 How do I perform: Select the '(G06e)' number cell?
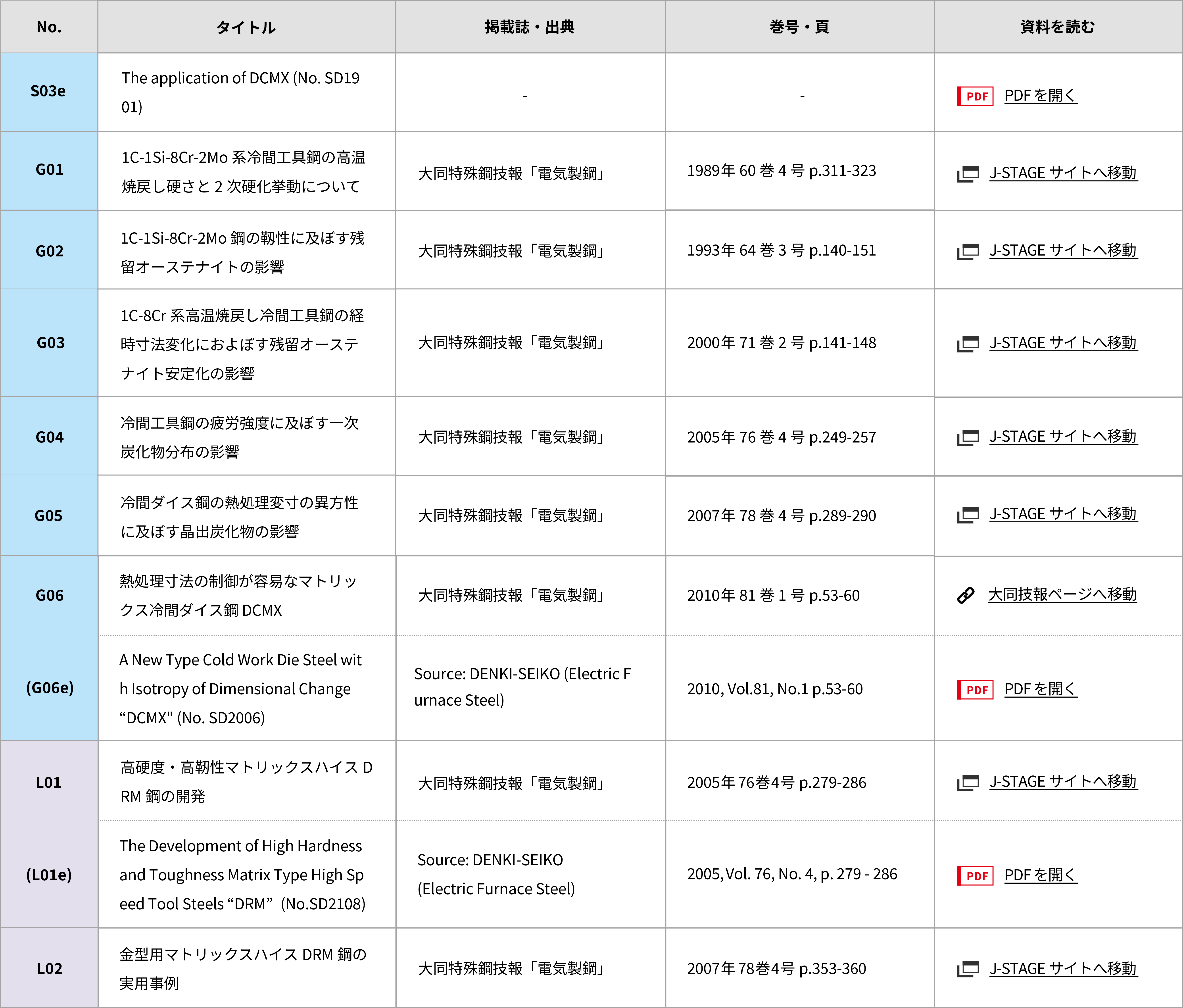coord(49,688)
